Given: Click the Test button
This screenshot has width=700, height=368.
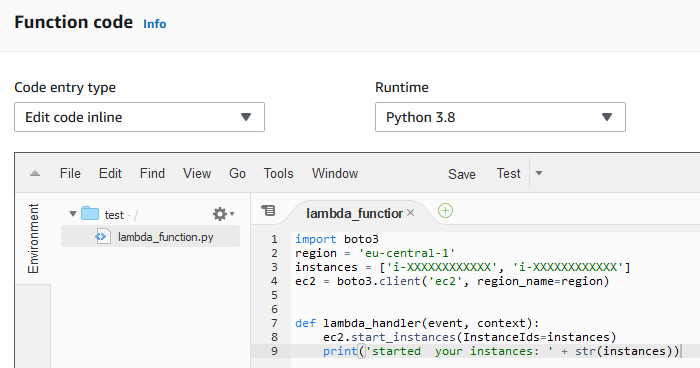Looking at the screenshot, I should click(508, 173).
